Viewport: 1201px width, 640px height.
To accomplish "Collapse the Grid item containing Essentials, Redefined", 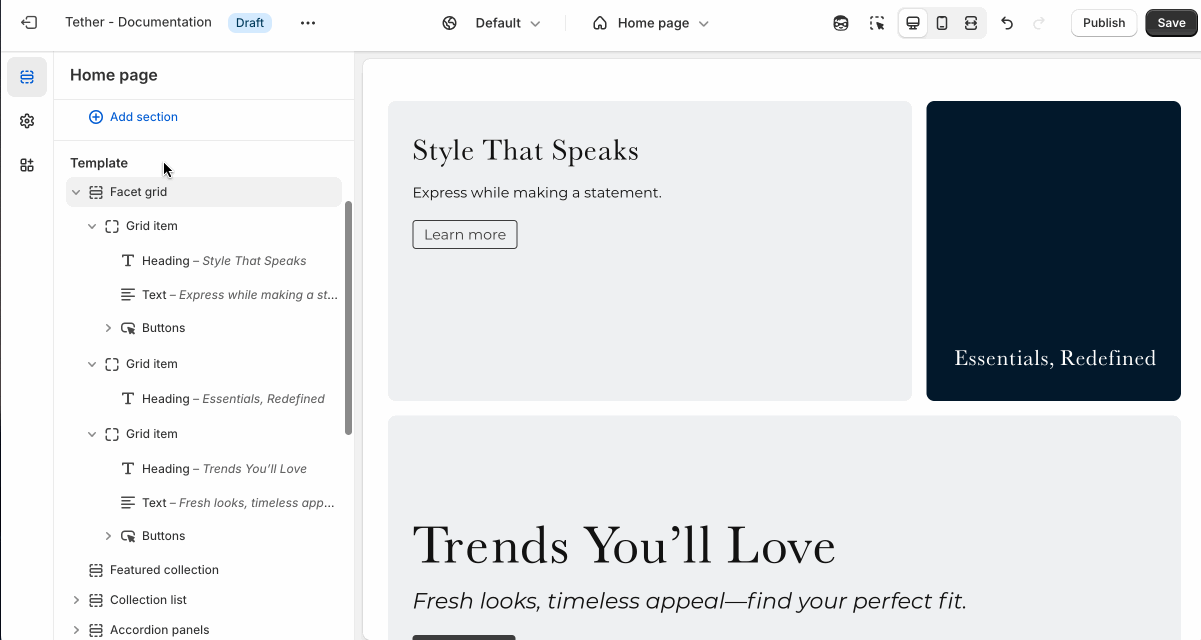I will click(x=92, y=364).
